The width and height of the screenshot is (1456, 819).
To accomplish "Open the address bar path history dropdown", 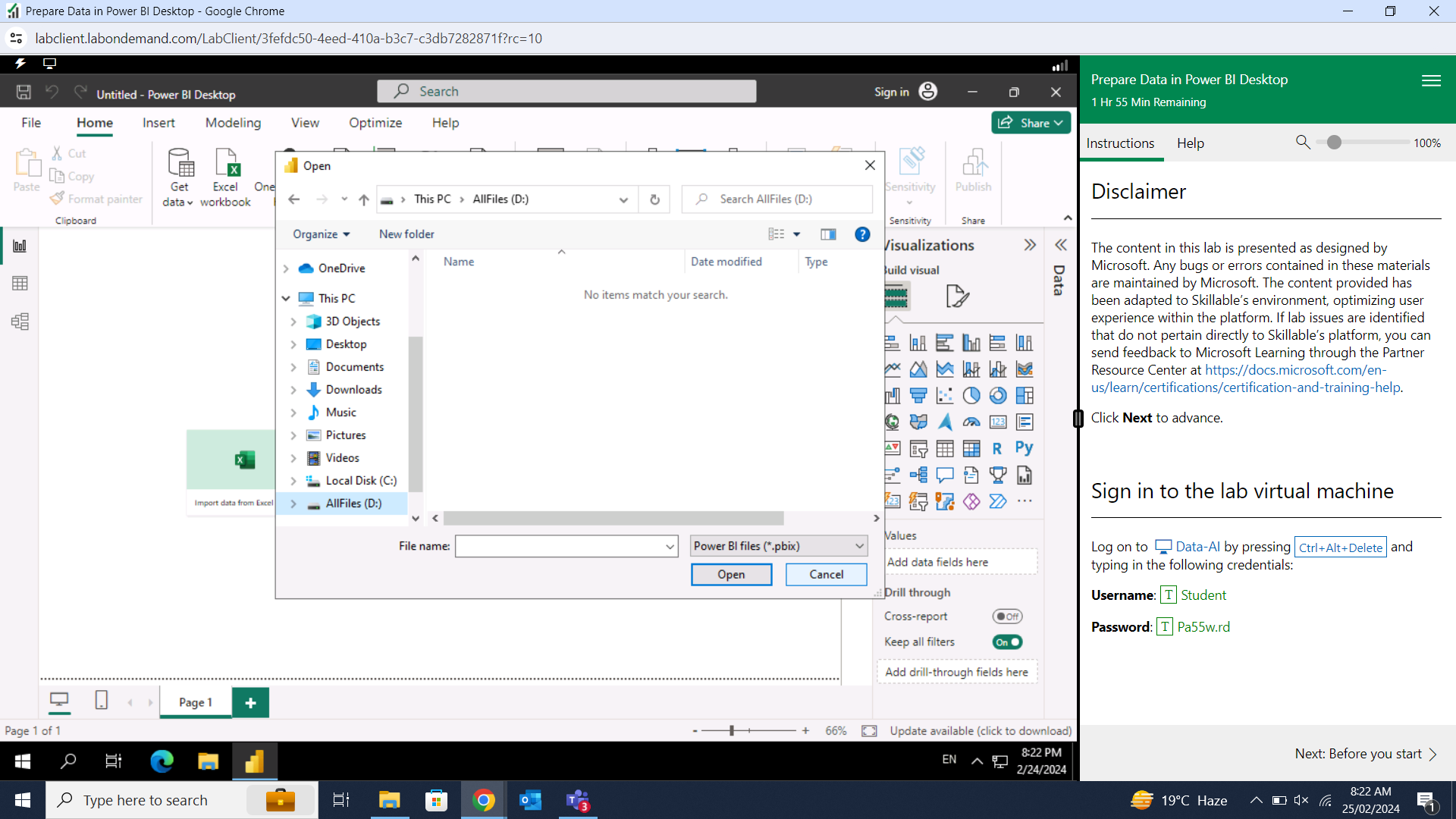I will [623, 199].
